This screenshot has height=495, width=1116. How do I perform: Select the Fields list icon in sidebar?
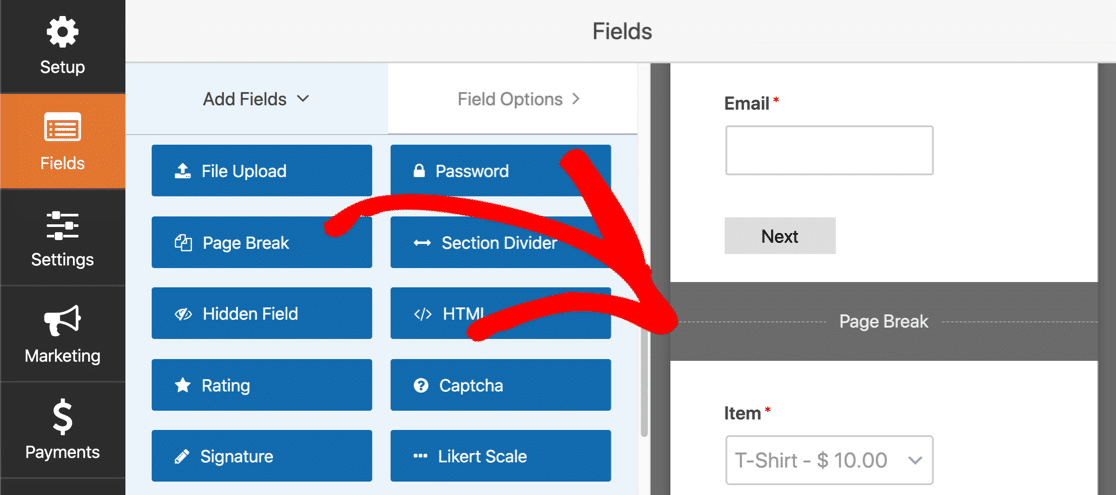pyautogui.click(x=62, y=127)
